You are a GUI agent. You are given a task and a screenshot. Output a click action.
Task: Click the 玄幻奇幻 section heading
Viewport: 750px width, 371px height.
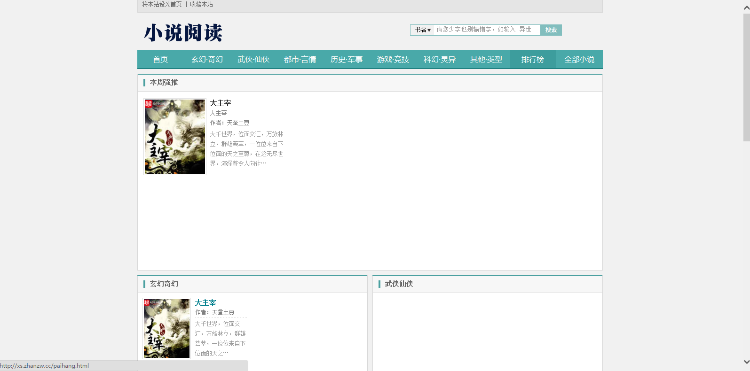click(x=164, y=284)
